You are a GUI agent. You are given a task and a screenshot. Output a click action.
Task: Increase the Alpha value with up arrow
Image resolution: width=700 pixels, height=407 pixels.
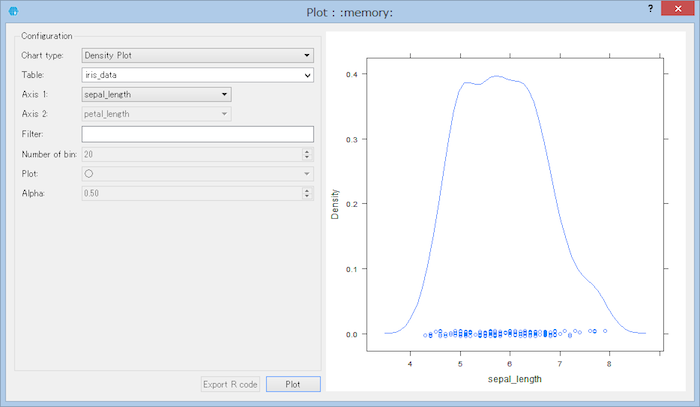(307, 190)
